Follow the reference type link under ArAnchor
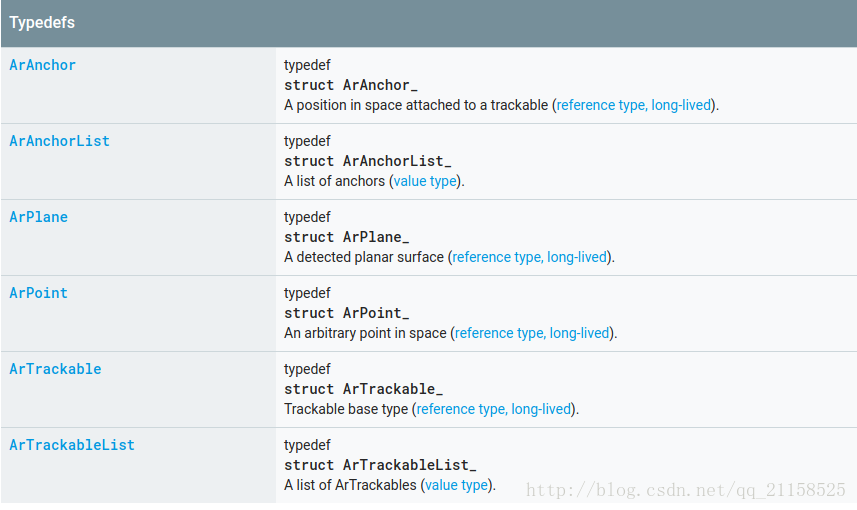The width and height of the screenshot is (857, 510). [633, 105]
